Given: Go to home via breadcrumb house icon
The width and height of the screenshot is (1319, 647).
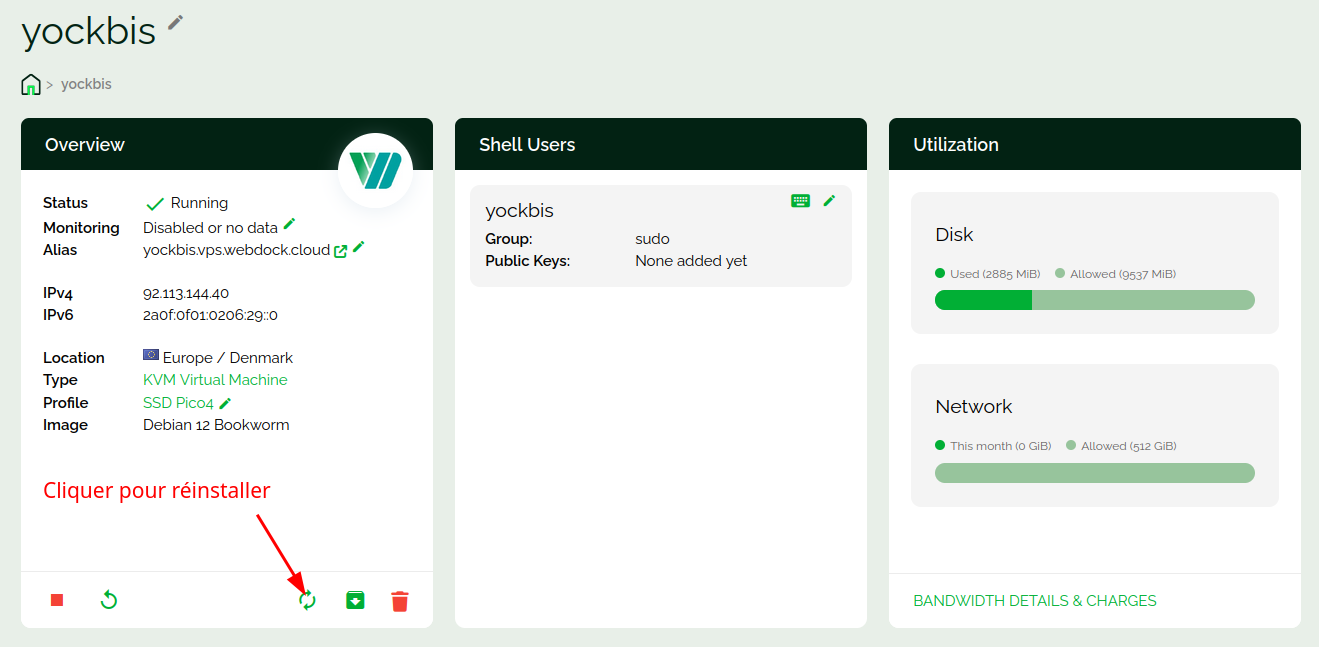Looking at the screenshot, I should pyautogui.click(x=31, y=84).
